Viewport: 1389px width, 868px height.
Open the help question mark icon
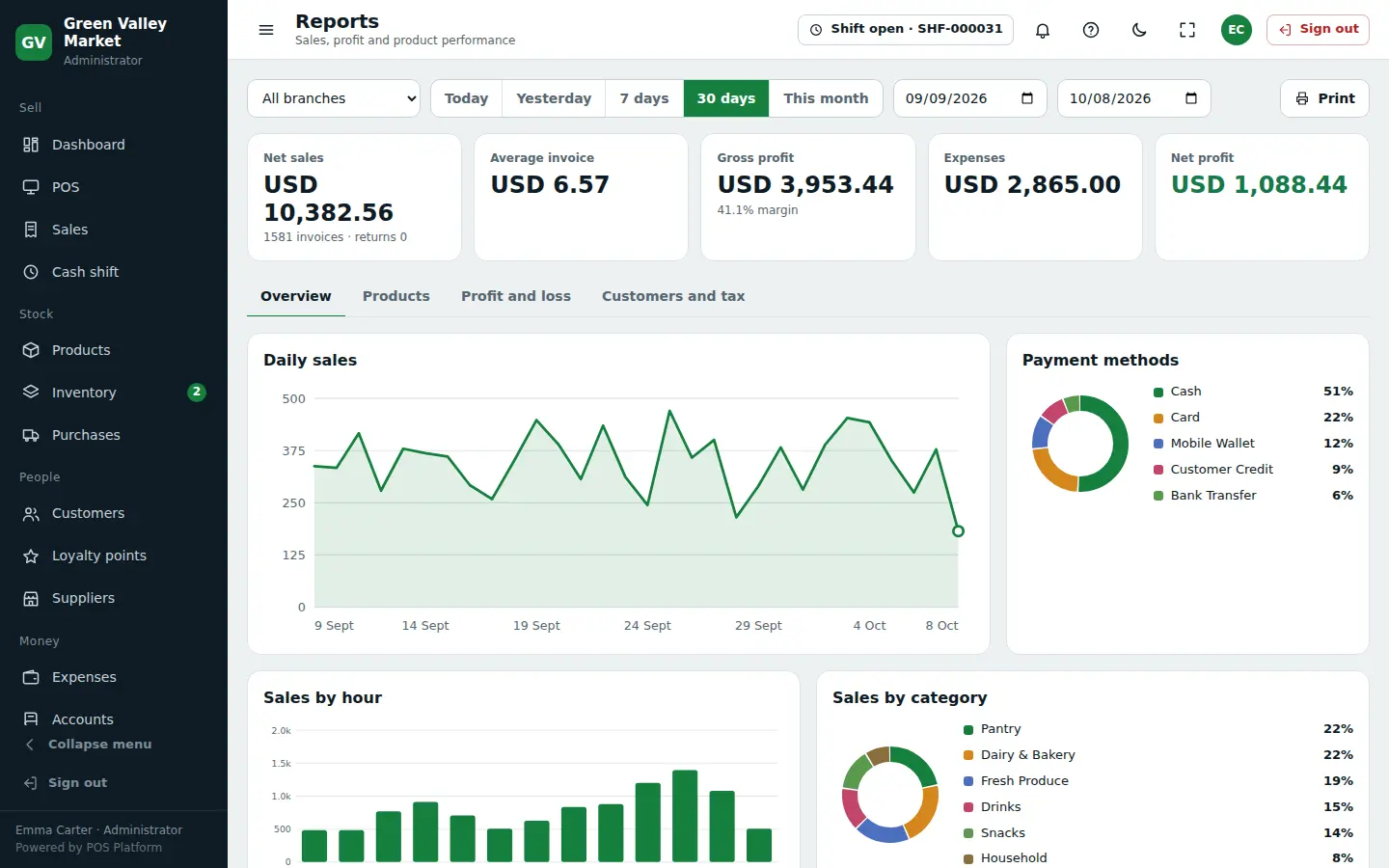[x=1091, y=30]
